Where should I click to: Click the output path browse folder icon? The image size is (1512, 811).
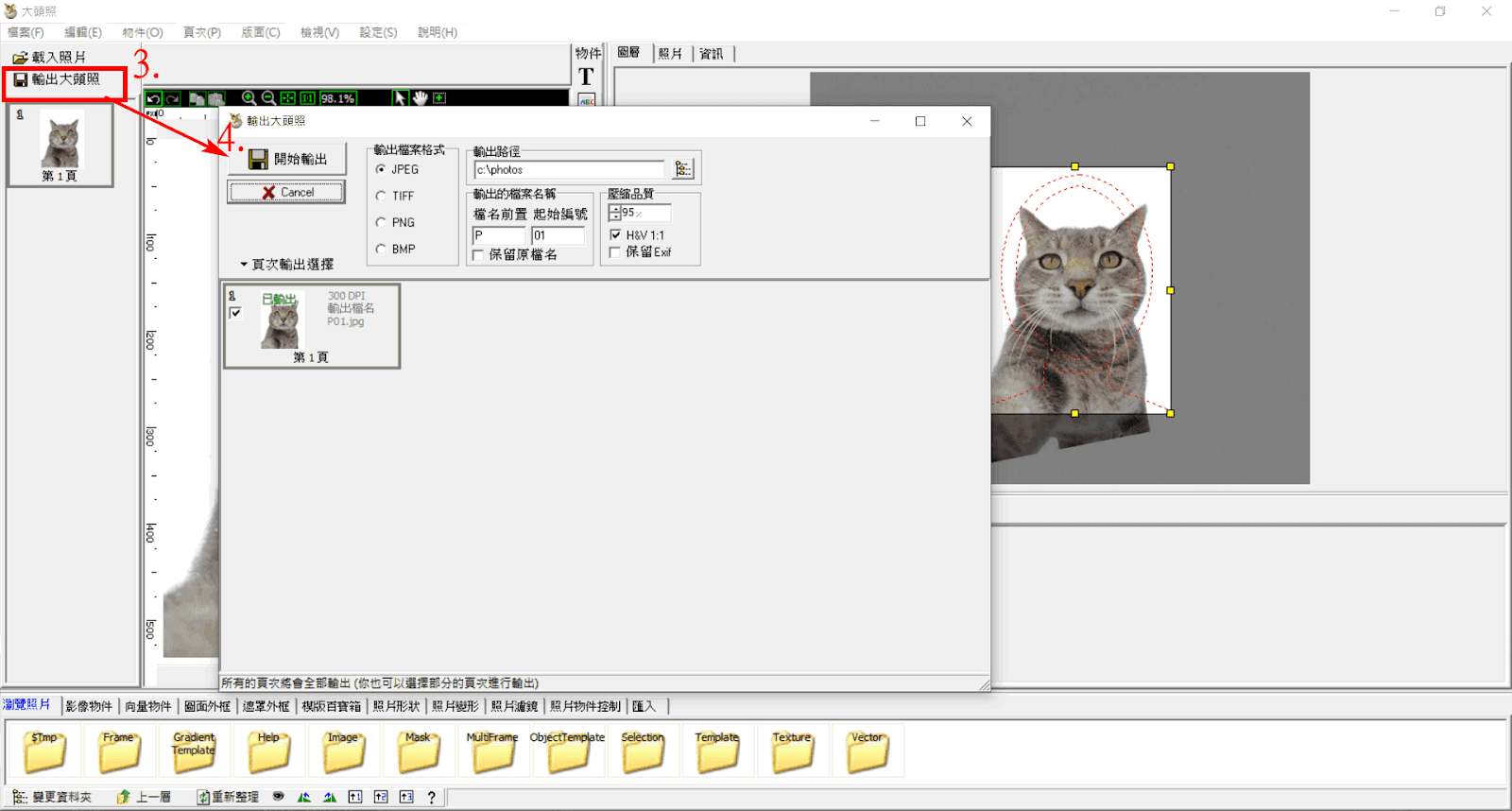click(x=683, y=169)
